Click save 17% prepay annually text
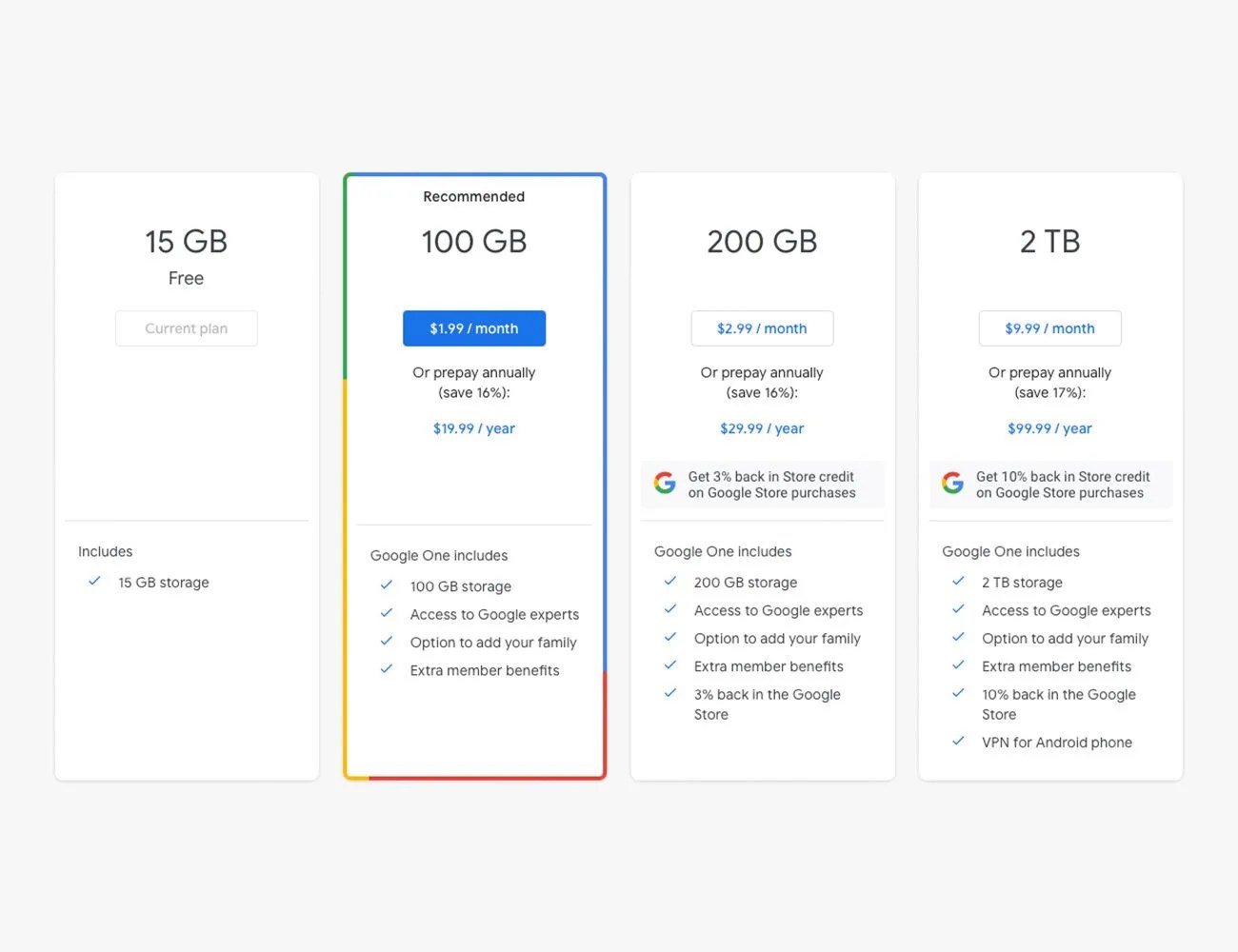Screen dimensions: 1238x952 tap(1049, 383)
